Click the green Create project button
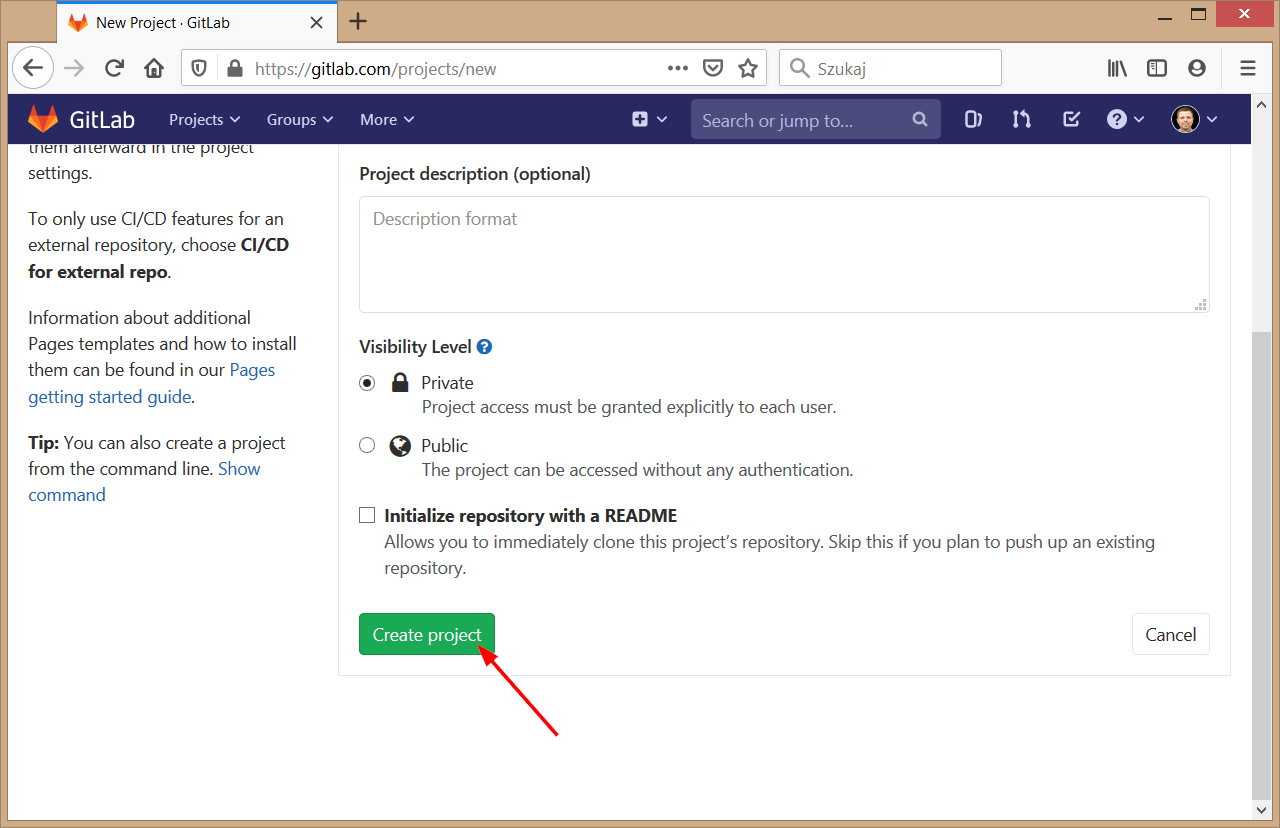Image resolution: width=1280 pixels, height=828 pixels. [427, 634]
